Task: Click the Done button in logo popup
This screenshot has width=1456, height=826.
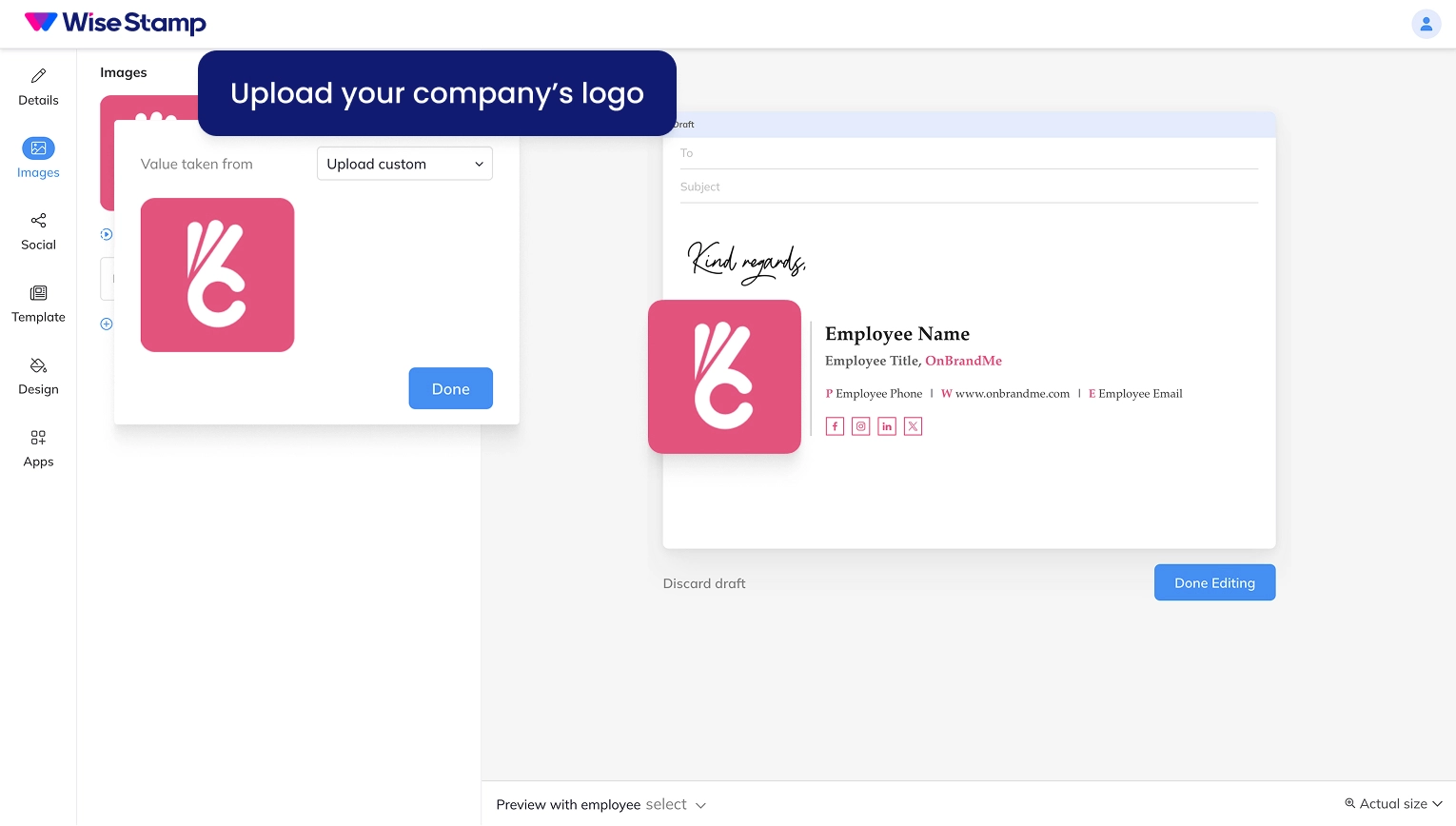Action: (450, 388)
